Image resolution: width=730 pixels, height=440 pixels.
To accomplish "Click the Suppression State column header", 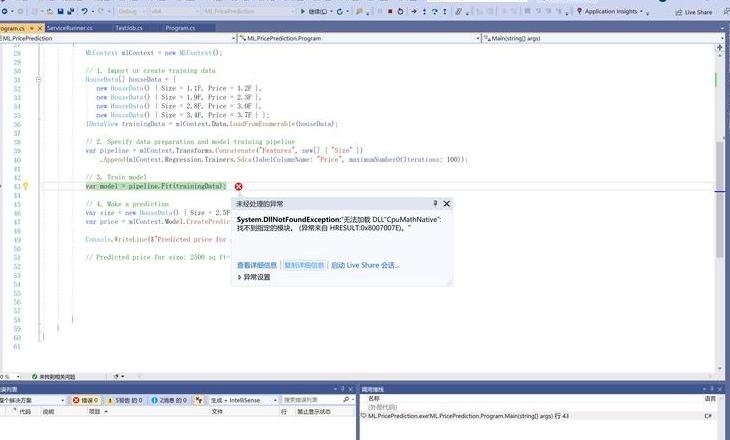I will point(313,412).
